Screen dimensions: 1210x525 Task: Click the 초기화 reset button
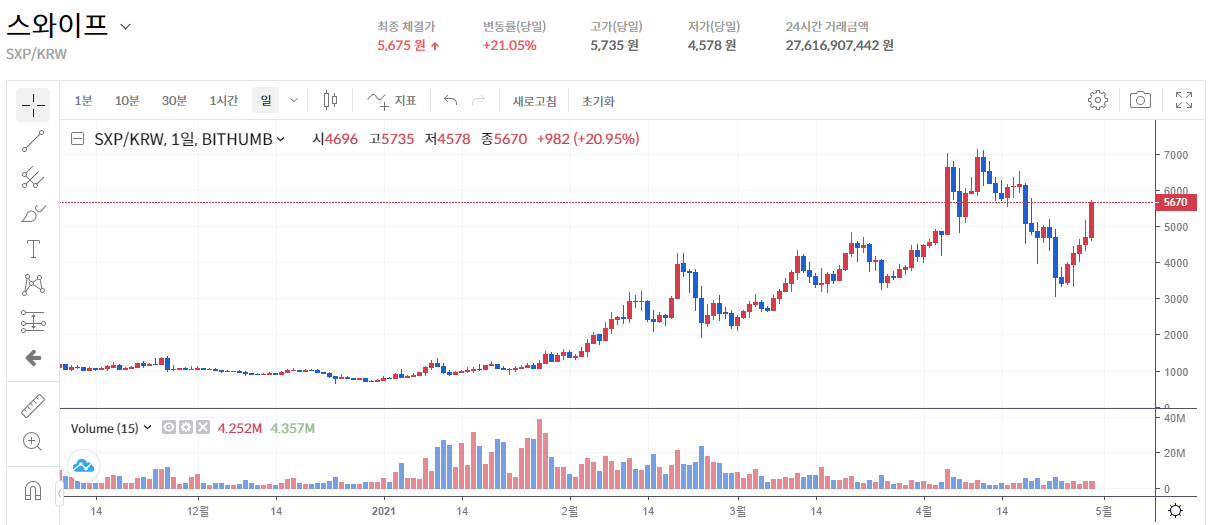click(x=598, y=100)
